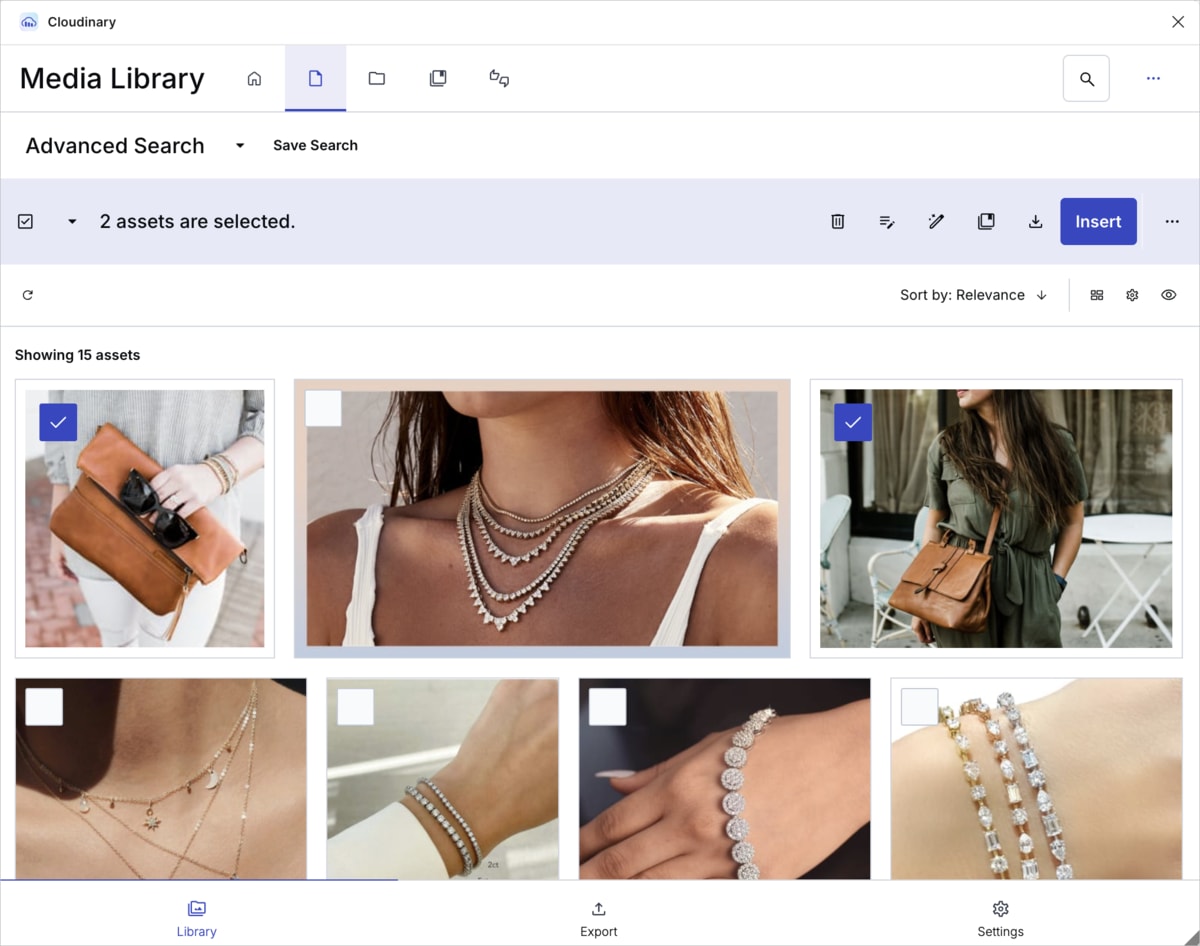
Task: Open Sort by: Relevance dropdown
Action: pyautogui.click(x=972, y=295)
